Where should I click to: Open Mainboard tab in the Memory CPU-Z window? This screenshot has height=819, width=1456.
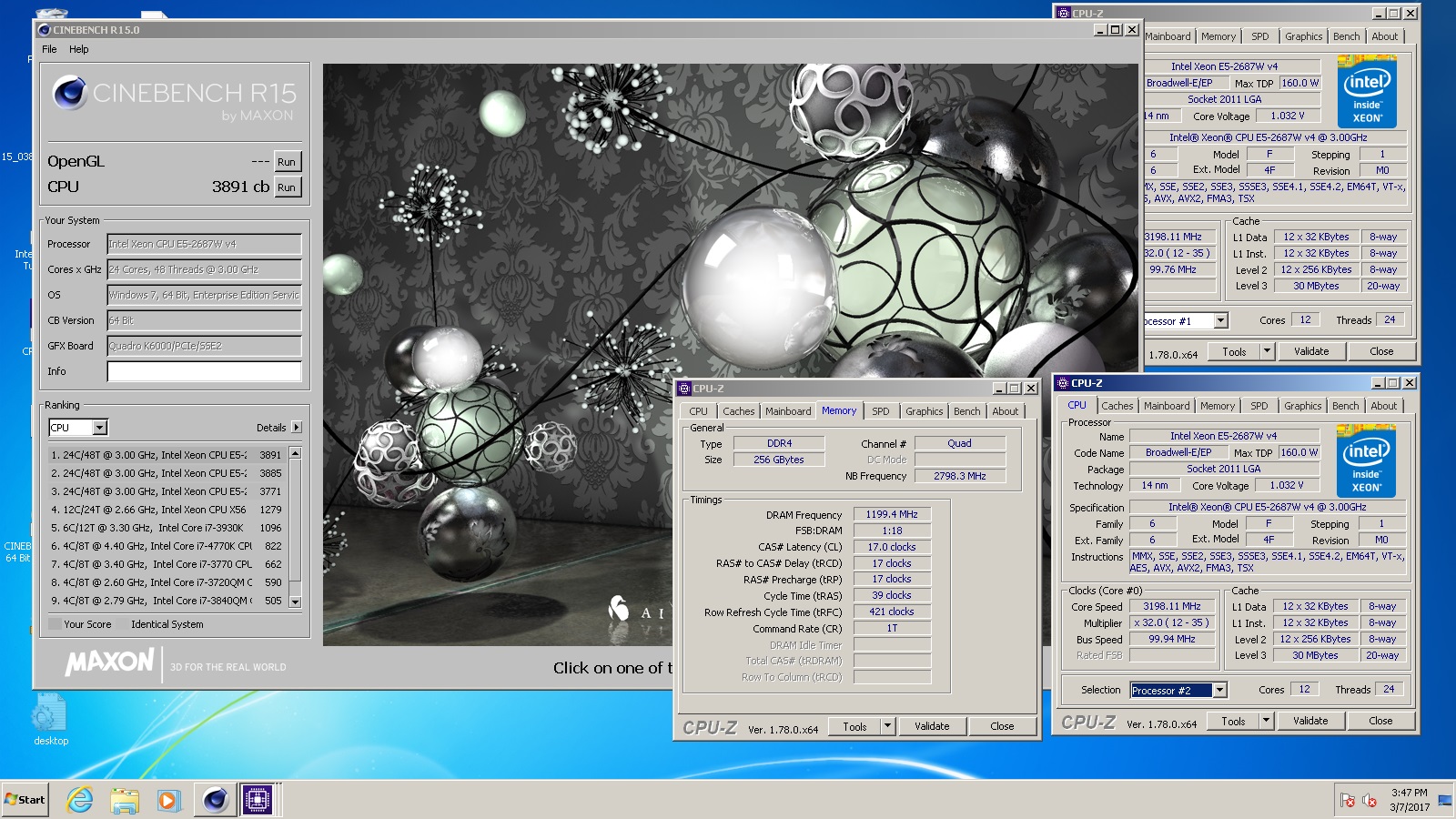click(788, 411)
